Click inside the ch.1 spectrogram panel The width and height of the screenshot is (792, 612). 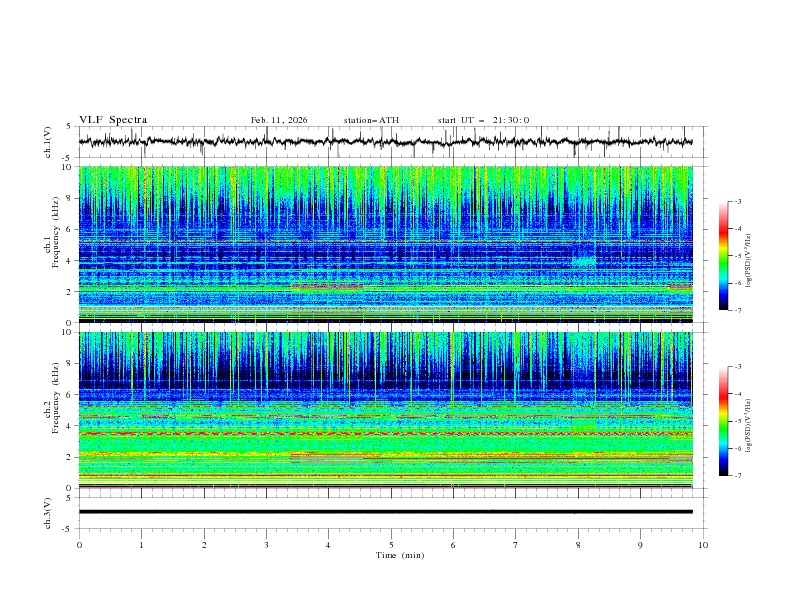[385, 244]
